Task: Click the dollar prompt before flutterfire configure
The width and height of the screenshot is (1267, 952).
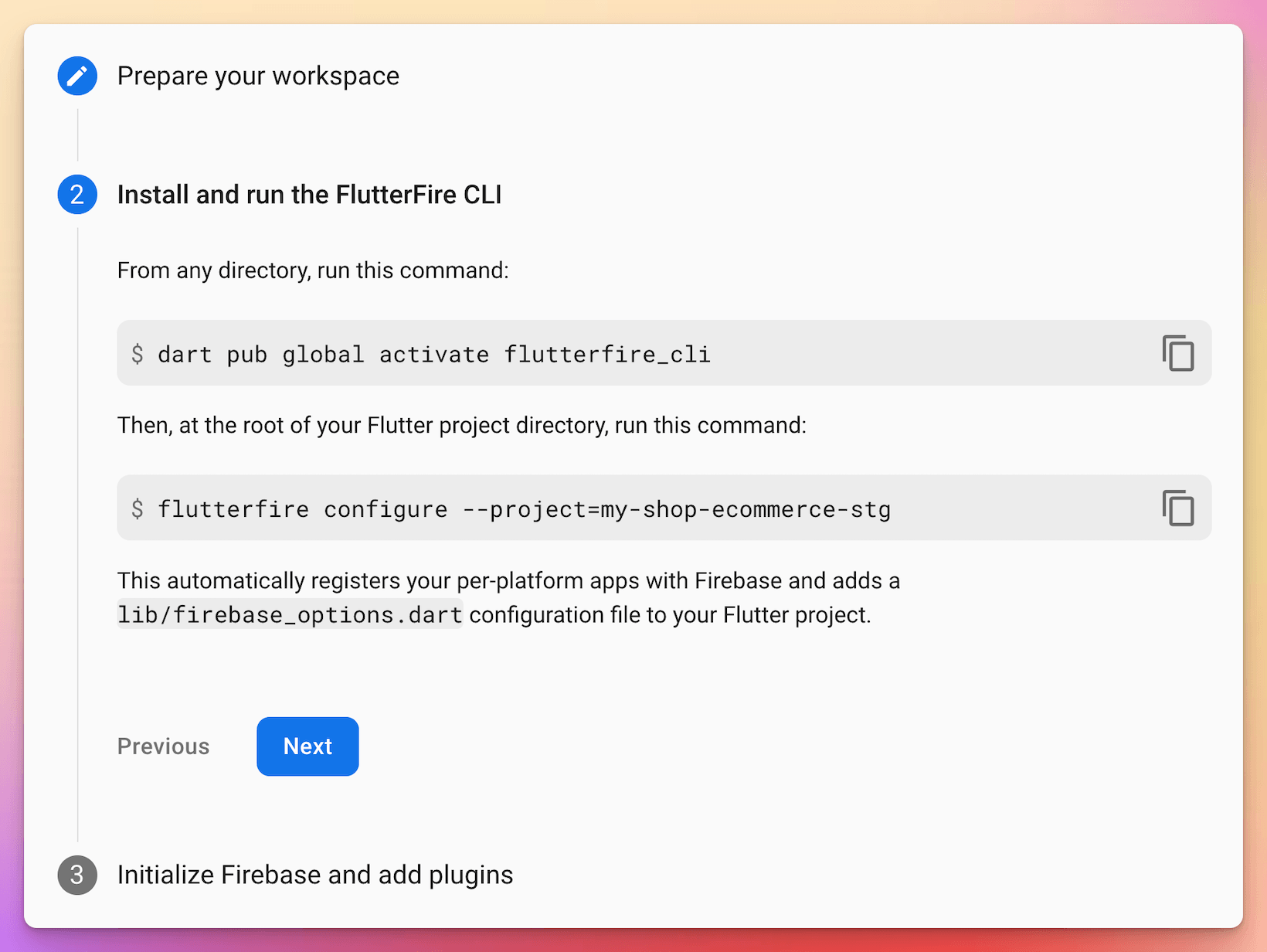Action: [138, 508]
